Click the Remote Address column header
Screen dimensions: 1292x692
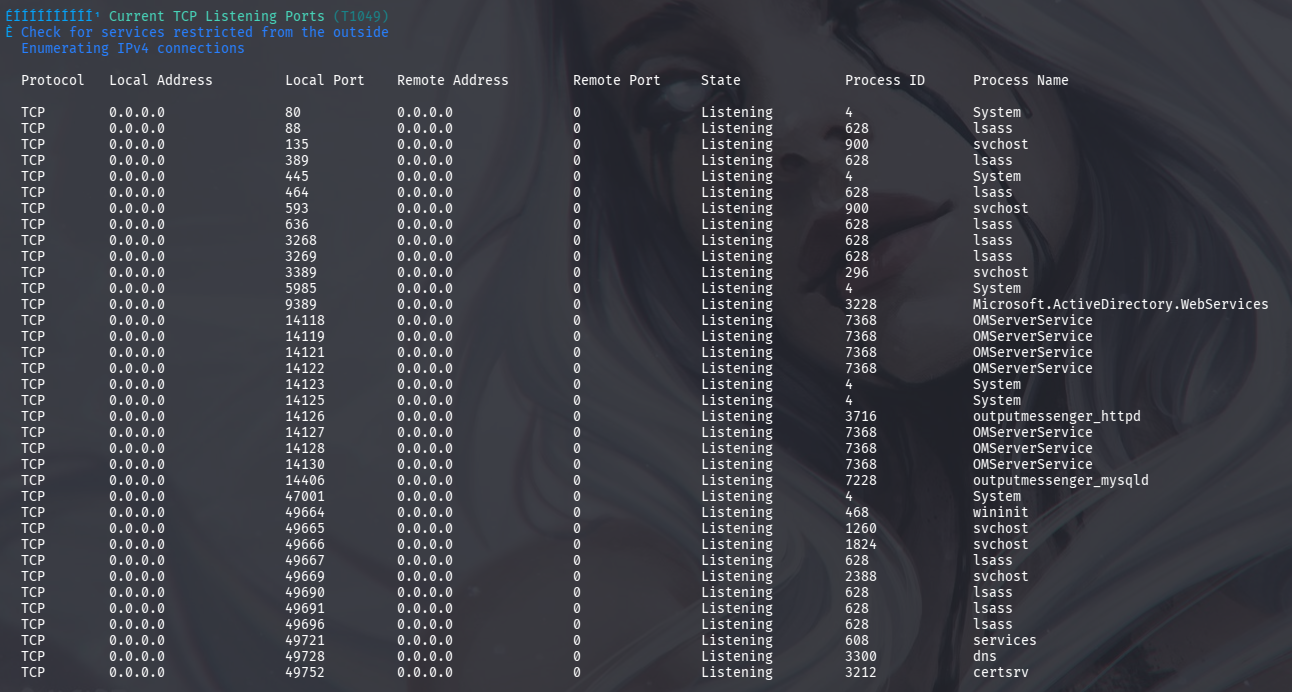tap(453, 80)
